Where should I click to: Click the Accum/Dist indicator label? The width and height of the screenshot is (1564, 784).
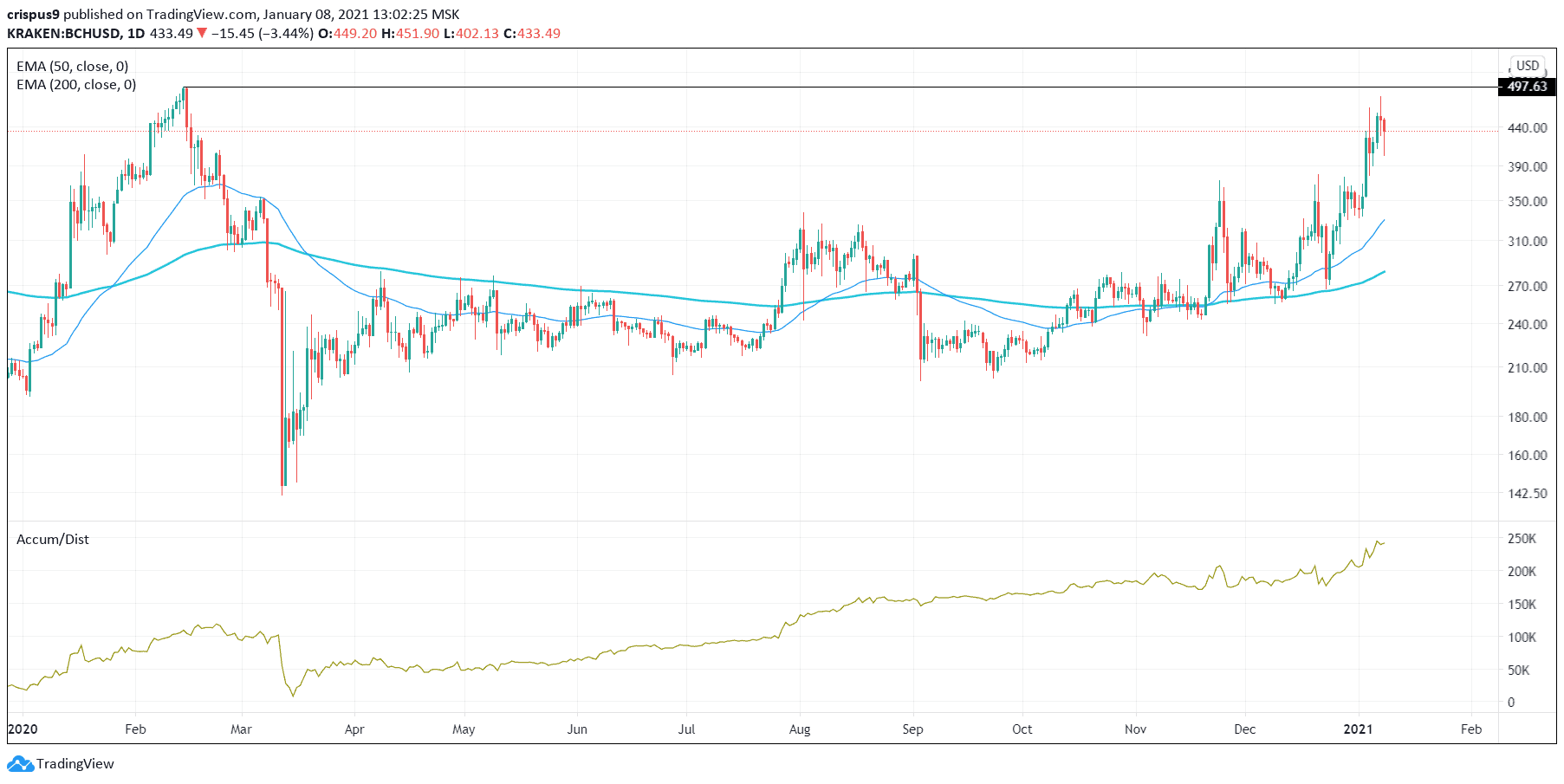tap(53, 540)
